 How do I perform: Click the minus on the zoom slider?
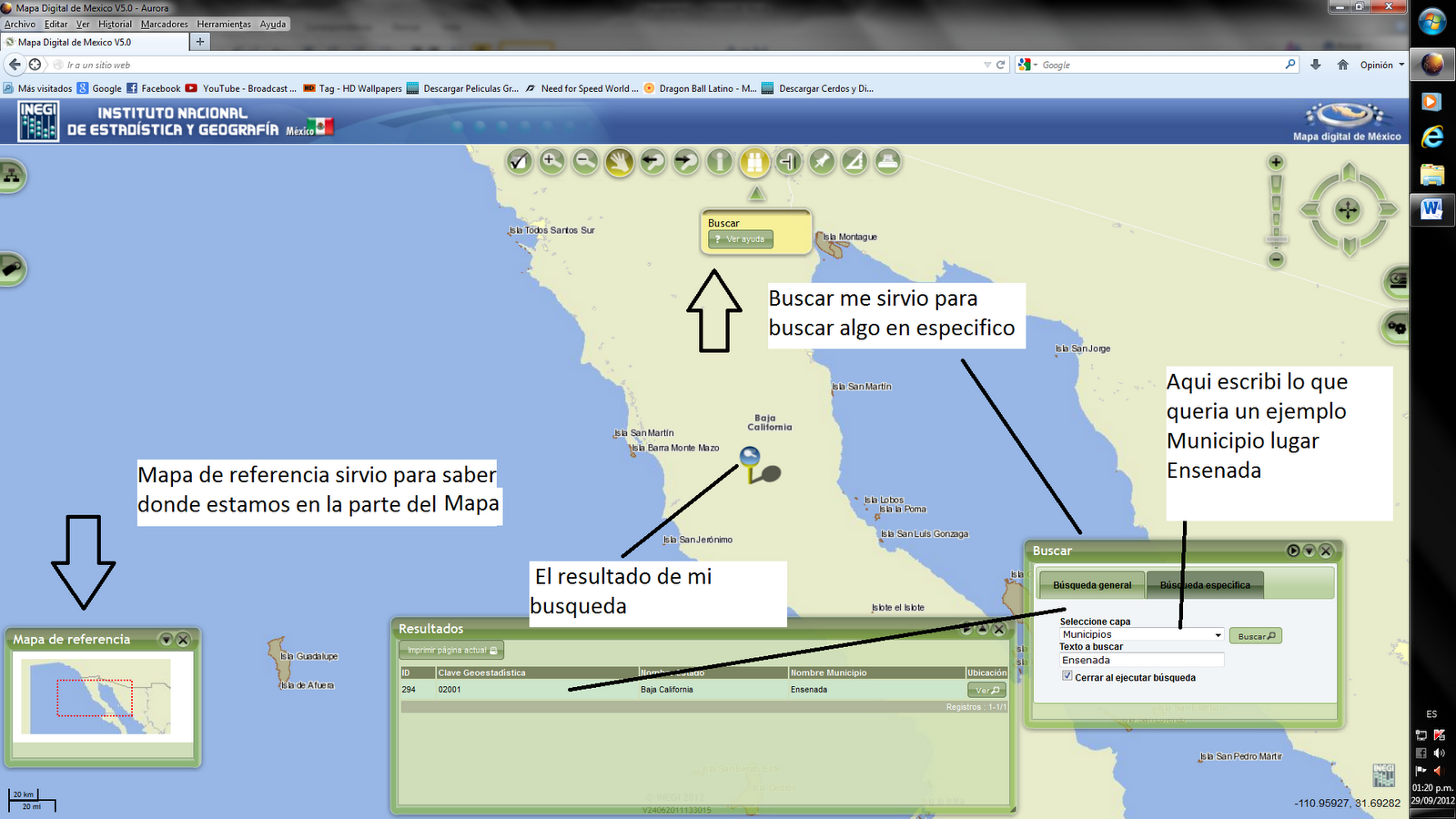point(1276,259)
